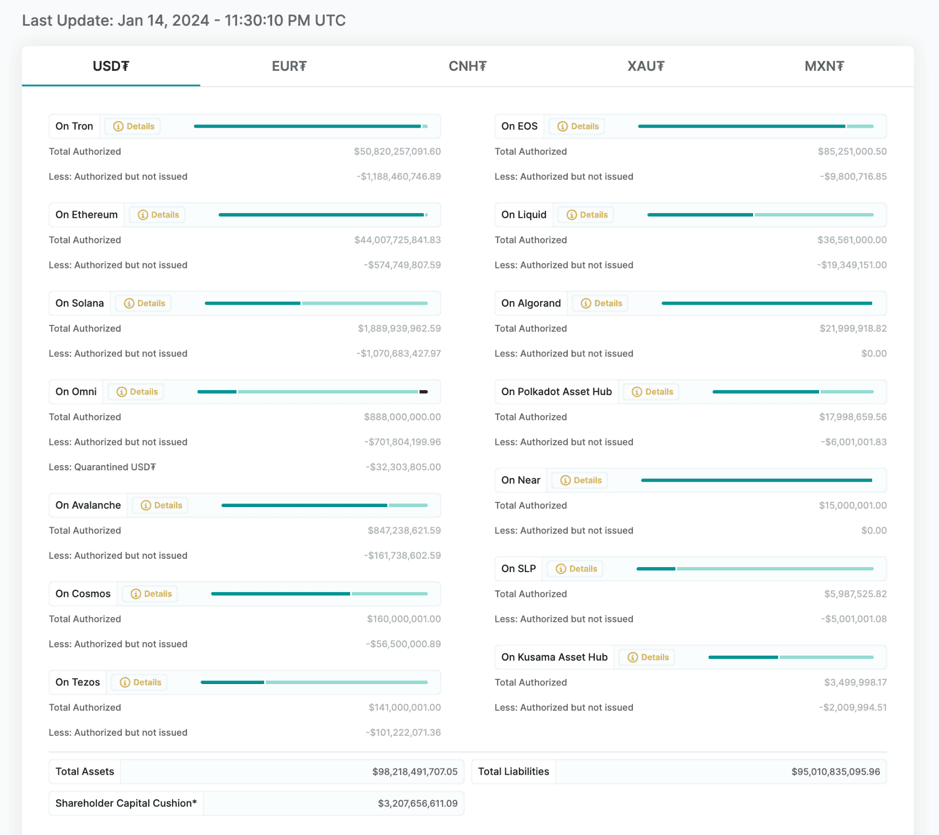Click the info icon beside On Liquid
Viewport: 939px width, 835px height.
click(x=572, y=215)
